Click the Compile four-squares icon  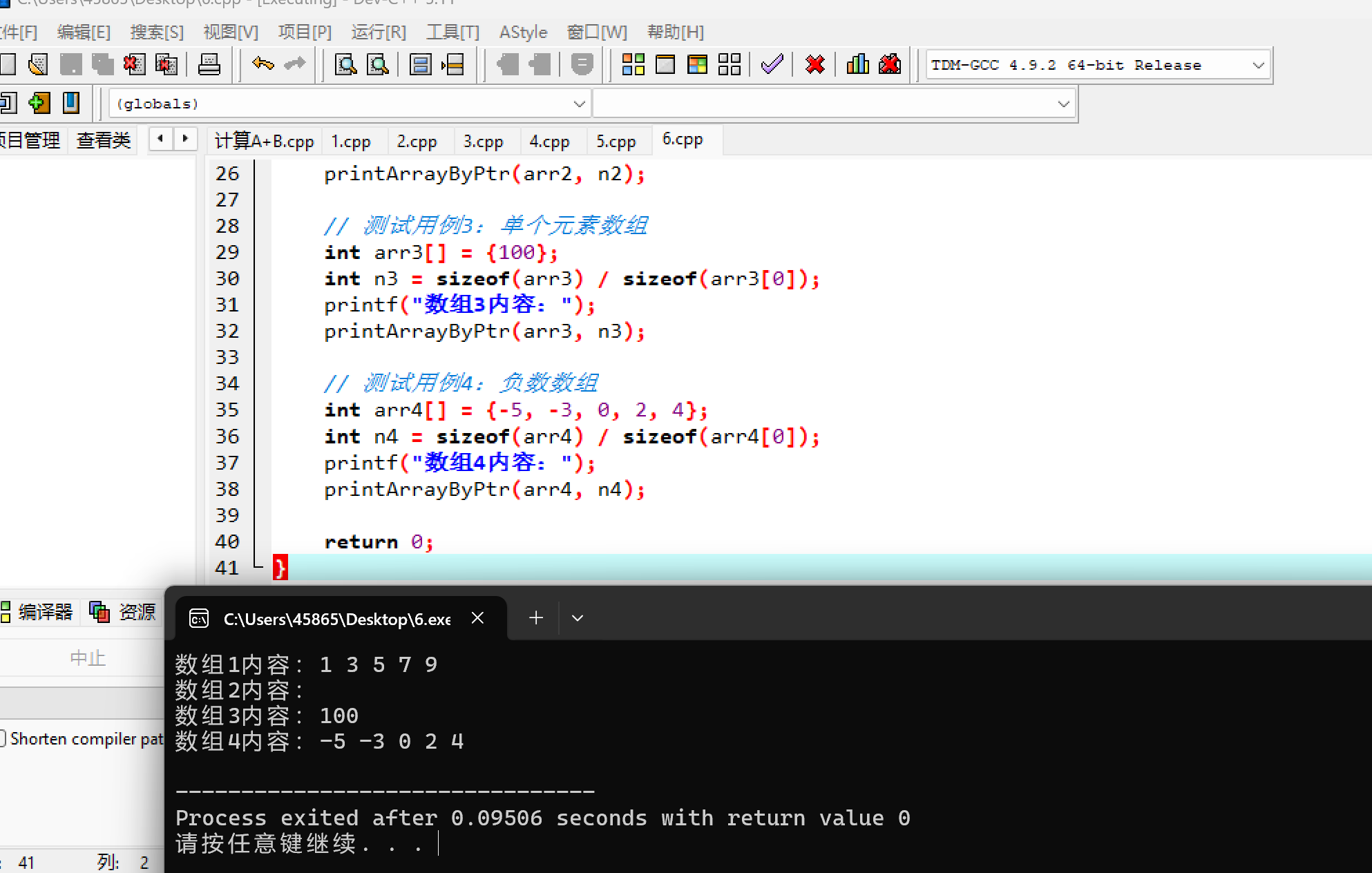[633, 65]
